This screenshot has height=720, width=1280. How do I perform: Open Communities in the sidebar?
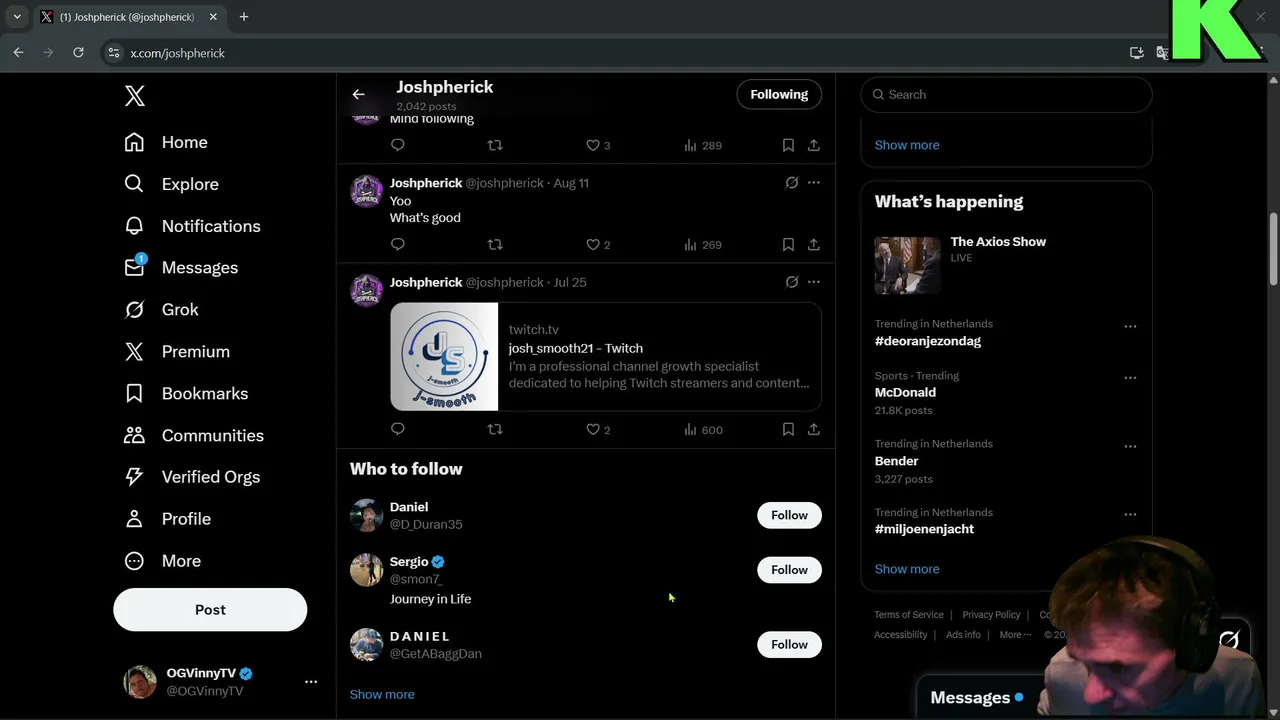pos(194,436)
